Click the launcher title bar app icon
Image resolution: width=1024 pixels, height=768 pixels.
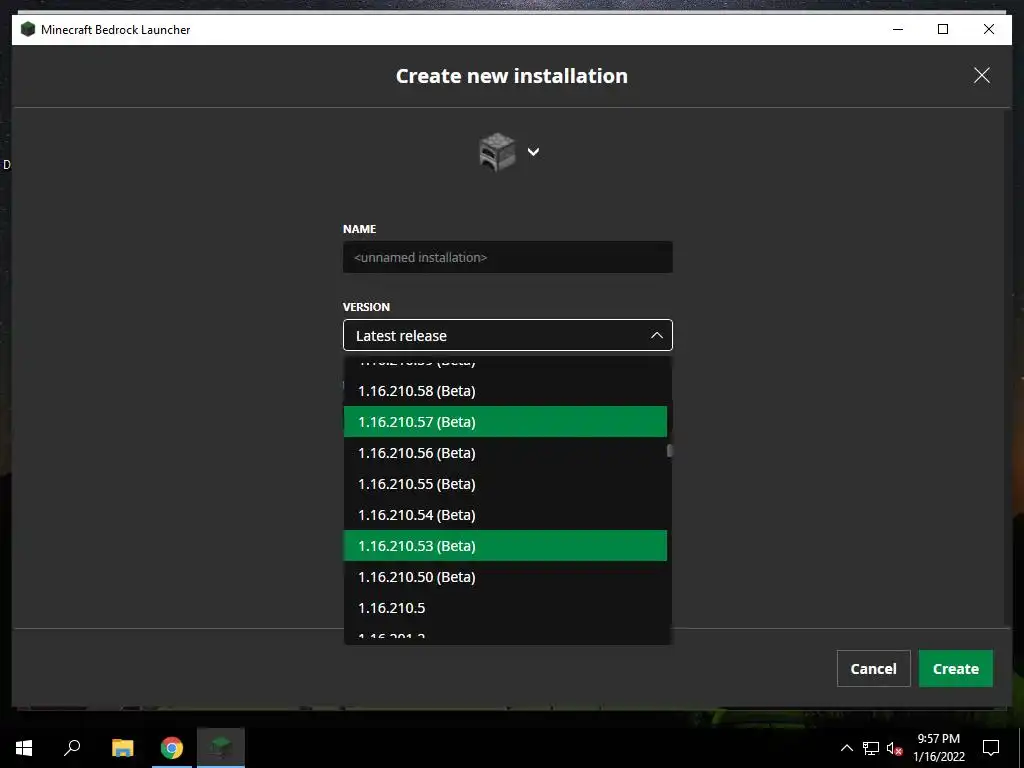point(27,29)
